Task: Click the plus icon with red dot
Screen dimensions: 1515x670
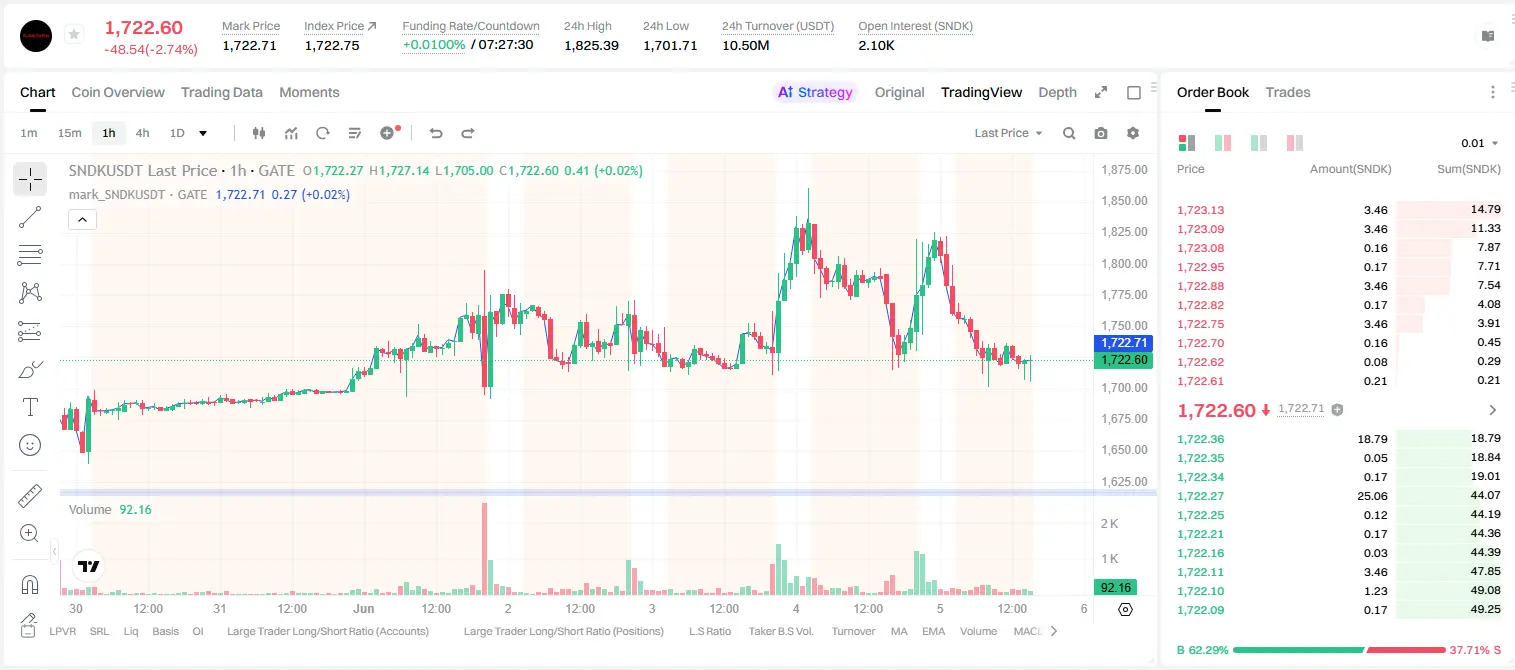Action: 389,133
